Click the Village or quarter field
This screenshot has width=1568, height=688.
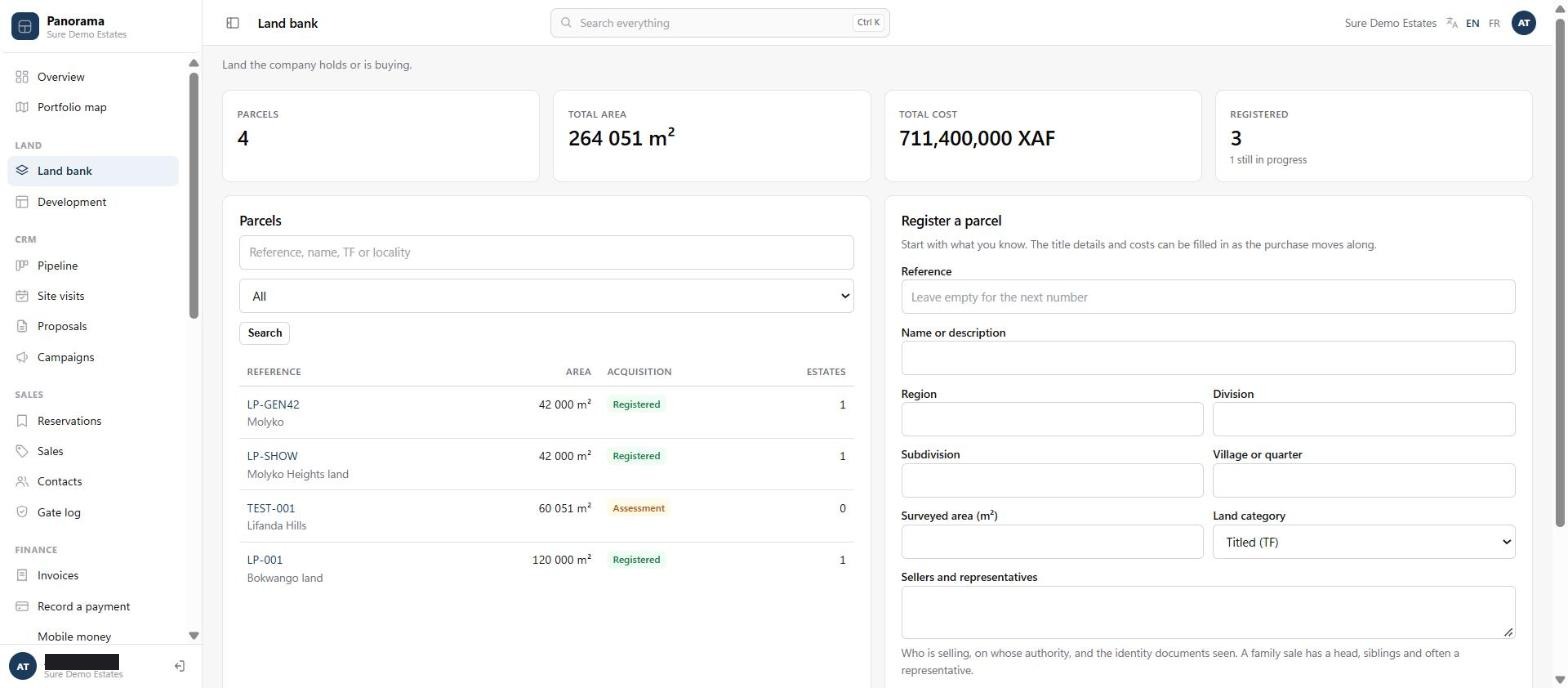click(1364, 480)
